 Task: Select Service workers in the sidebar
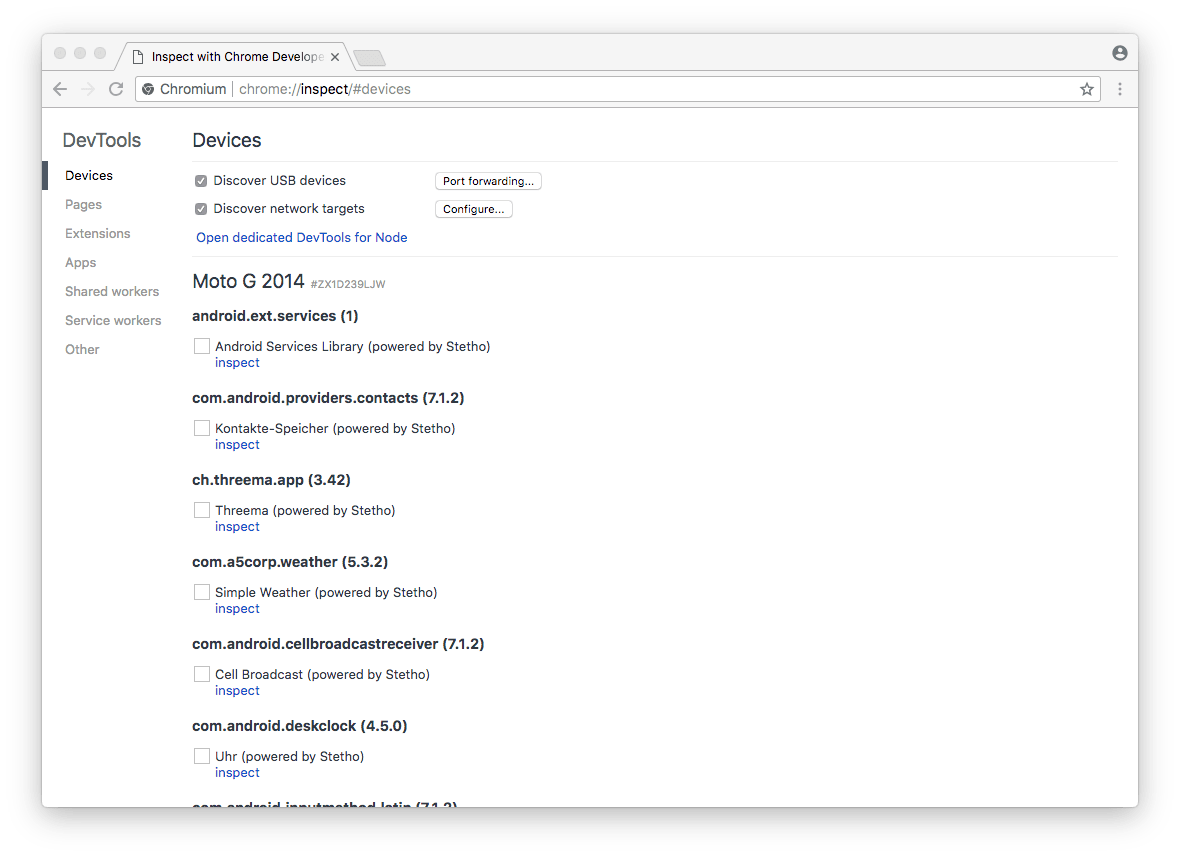coord(113,321)
